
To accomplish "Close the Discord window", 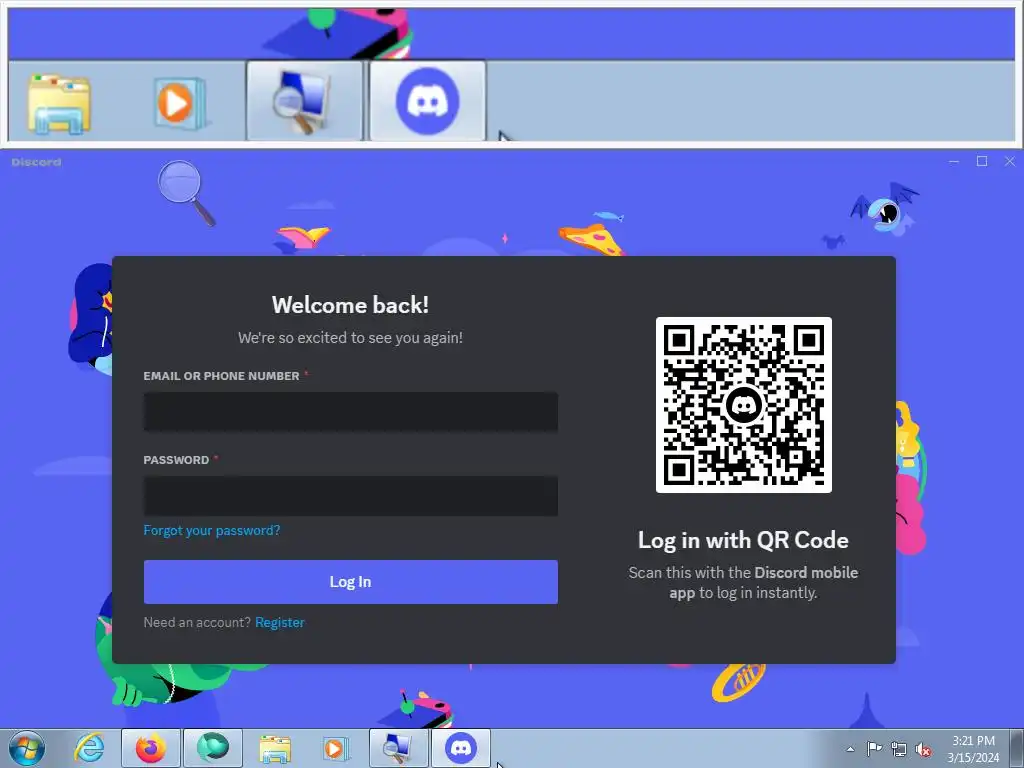I will [x=1010, y=161].
